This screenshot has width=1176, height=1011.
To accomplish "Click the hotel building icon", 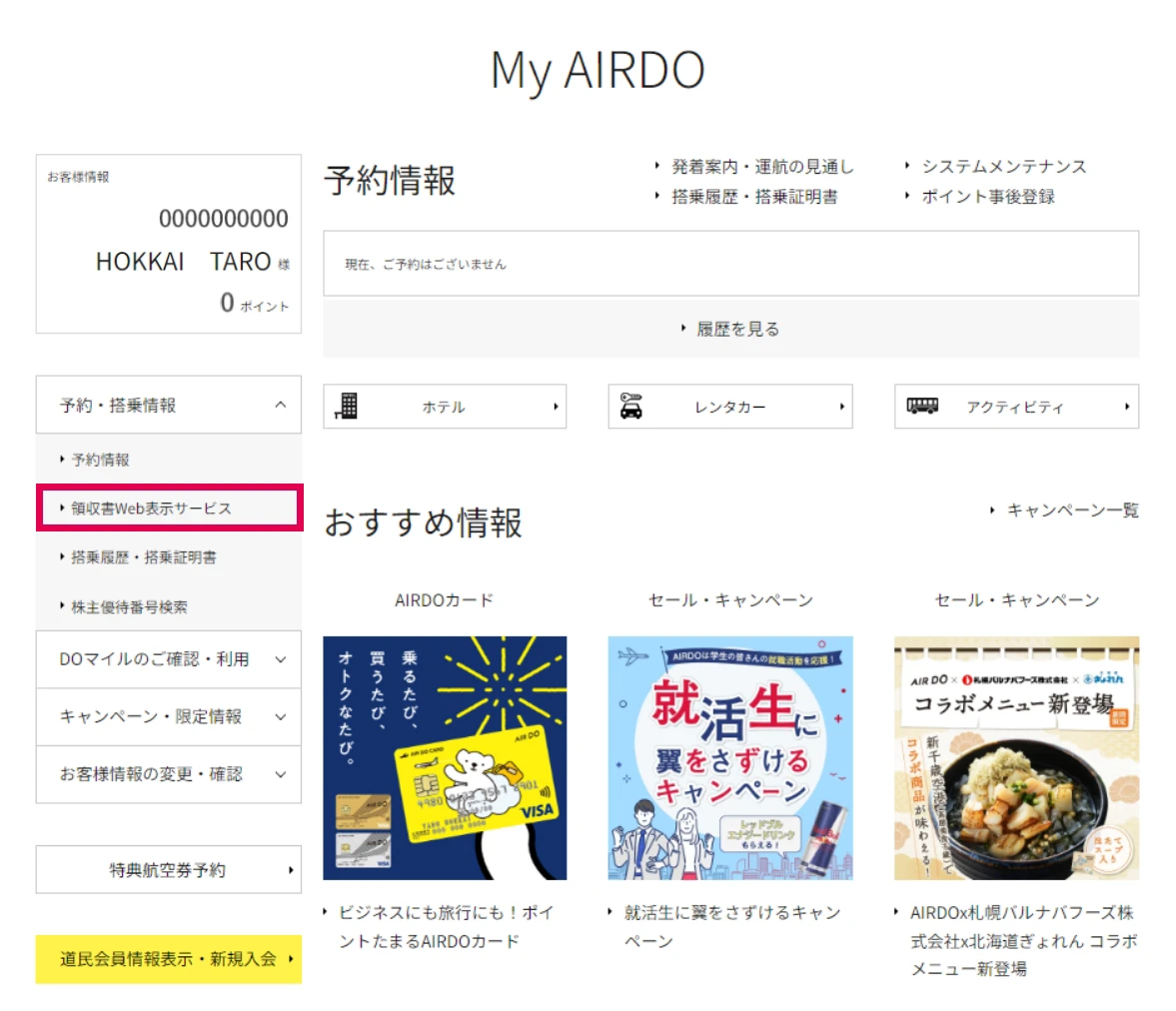I will (x=346, y=406).
